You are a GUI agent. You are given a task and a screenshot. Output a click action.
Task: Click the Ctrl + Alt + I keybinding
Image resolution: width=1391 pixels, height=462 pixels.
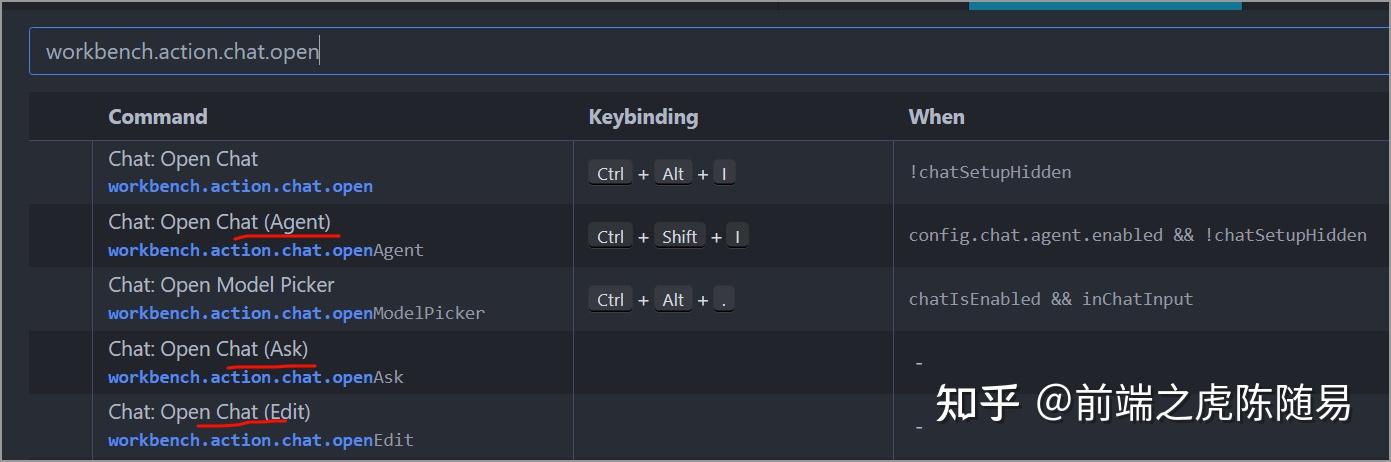click(x=661, y=174)
